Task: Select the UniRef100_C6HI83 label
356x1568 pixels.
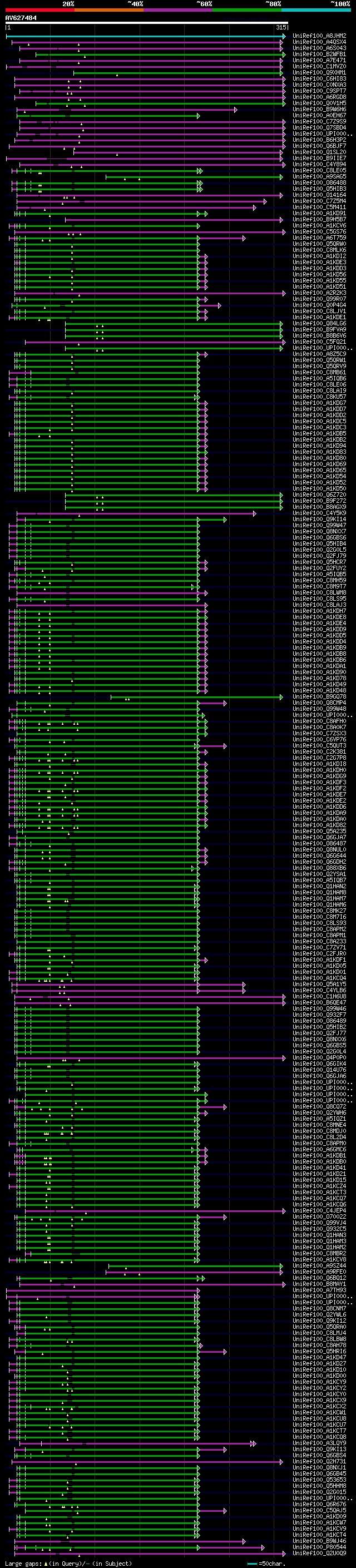Action: tap(319, 78)
